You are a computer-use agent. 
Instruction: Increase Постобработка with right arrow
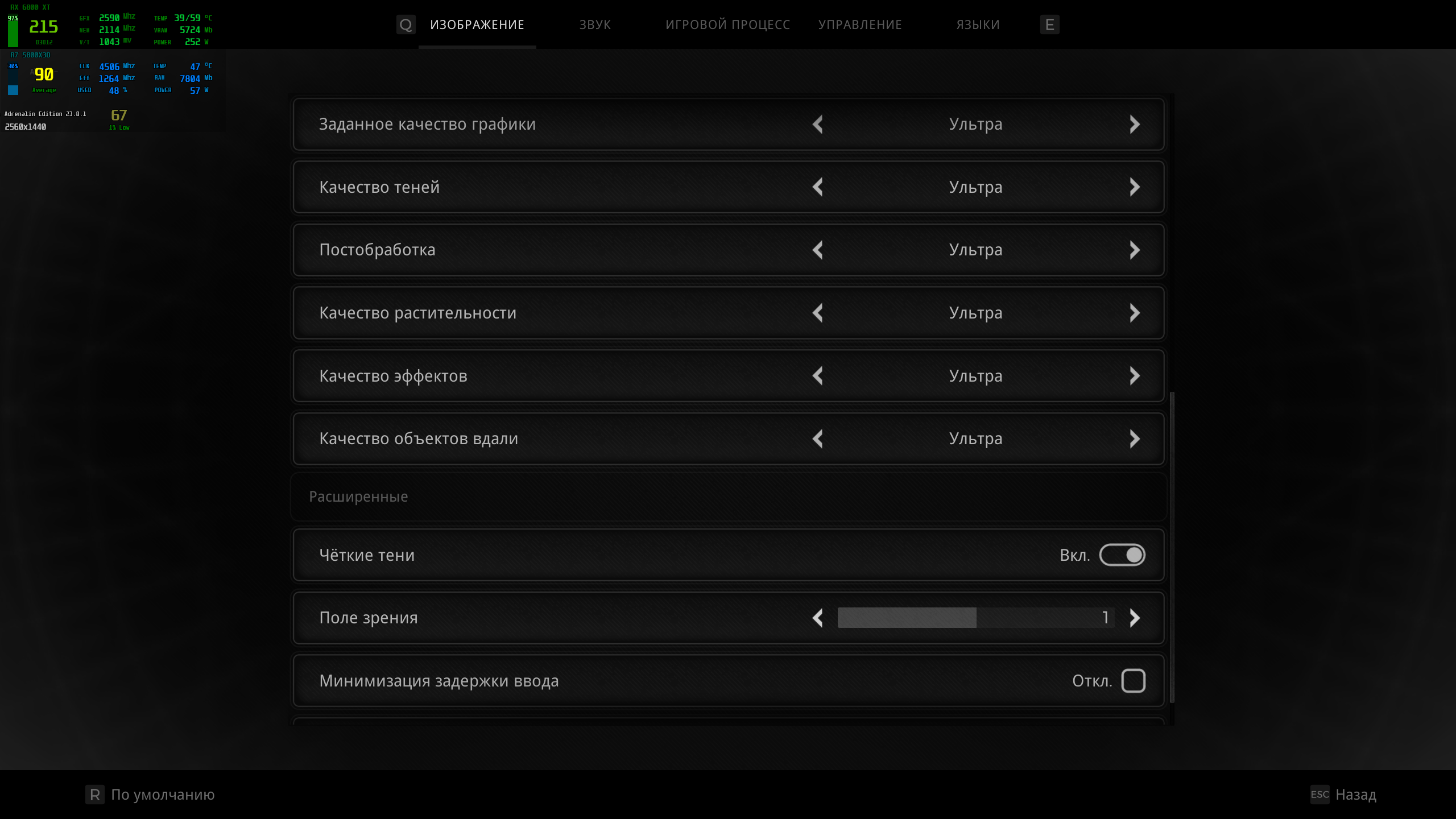tap(1134, 250)
